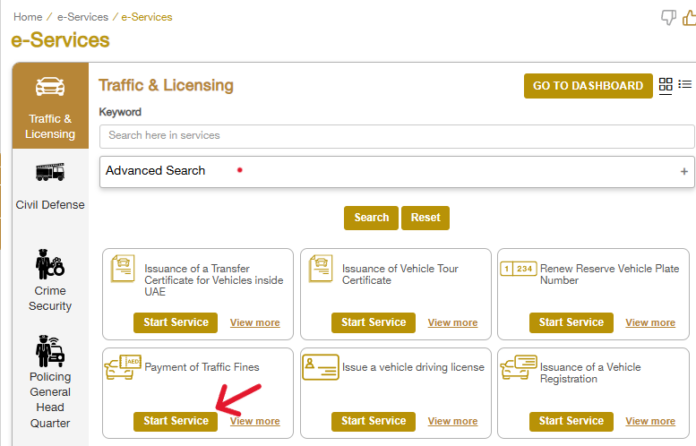
Task: View more about Renew Reserve Vehicle Plate
Action: (650, 323)
